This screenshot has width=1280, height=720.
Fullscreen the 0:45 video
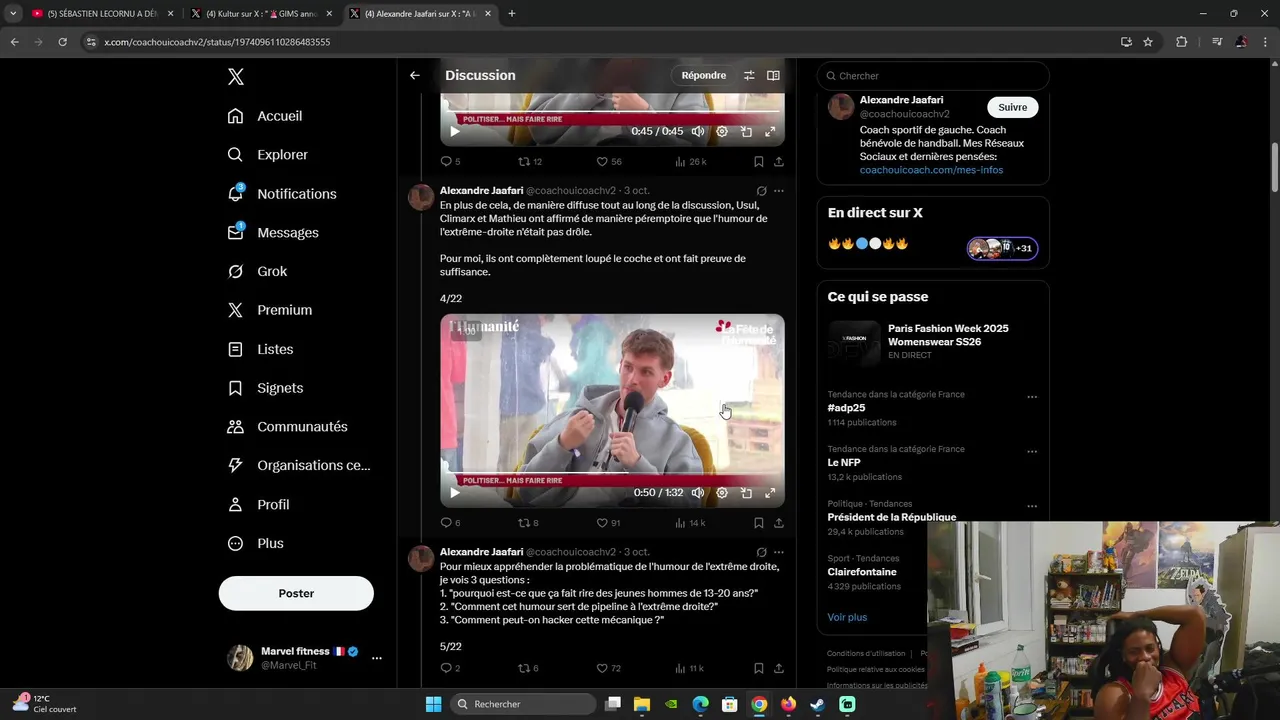coord(770,132)
